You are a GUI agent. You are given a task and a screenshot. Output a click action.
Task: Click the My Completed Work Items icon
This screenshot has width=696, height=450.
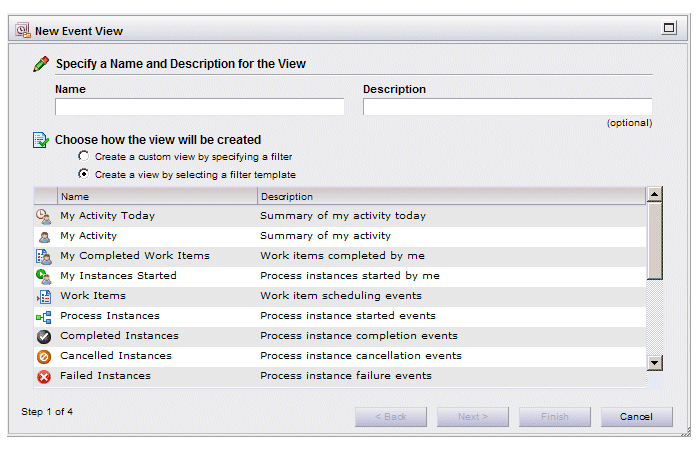pos(44,257)
